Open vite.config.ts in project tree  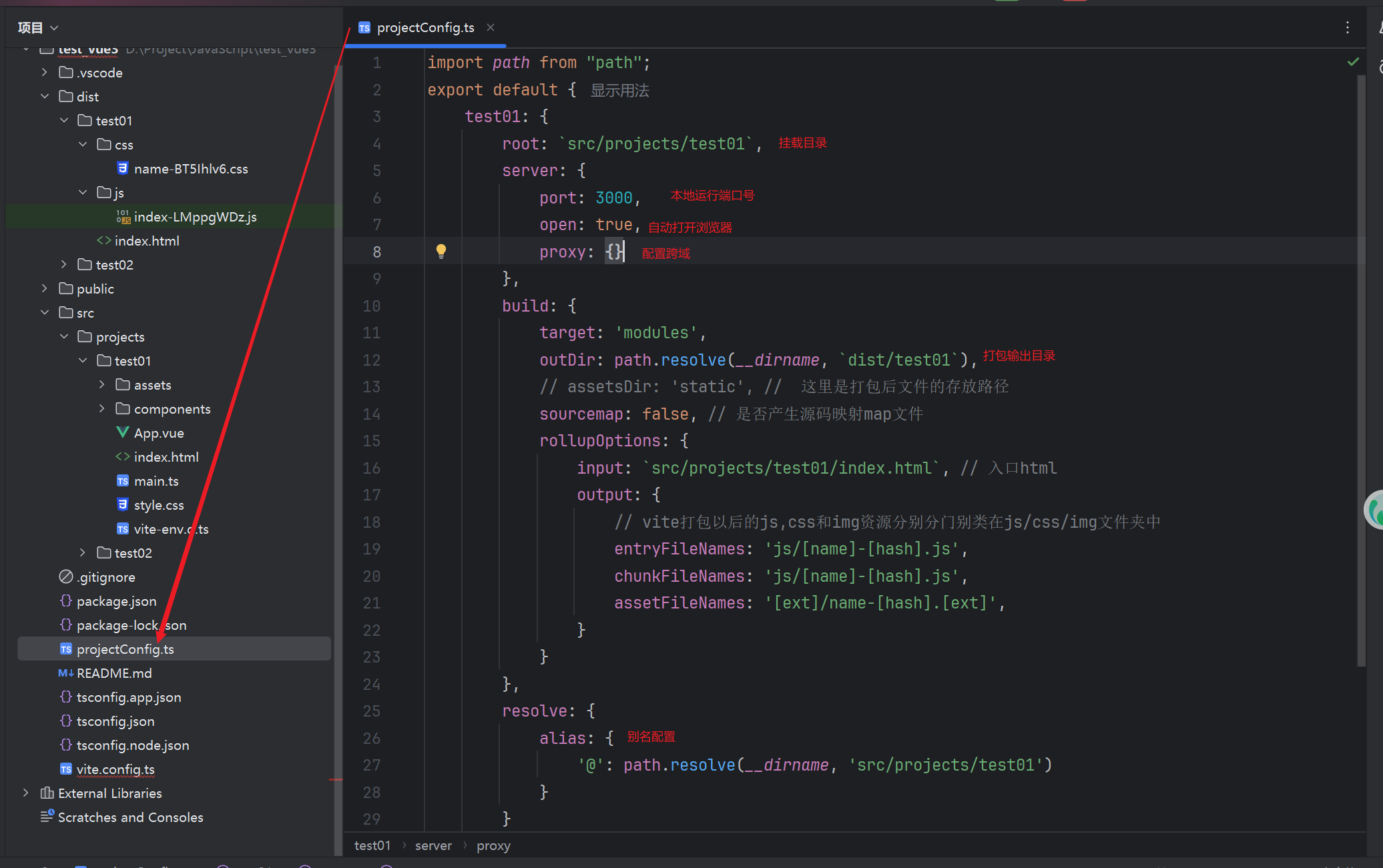(x=115, y=769)
